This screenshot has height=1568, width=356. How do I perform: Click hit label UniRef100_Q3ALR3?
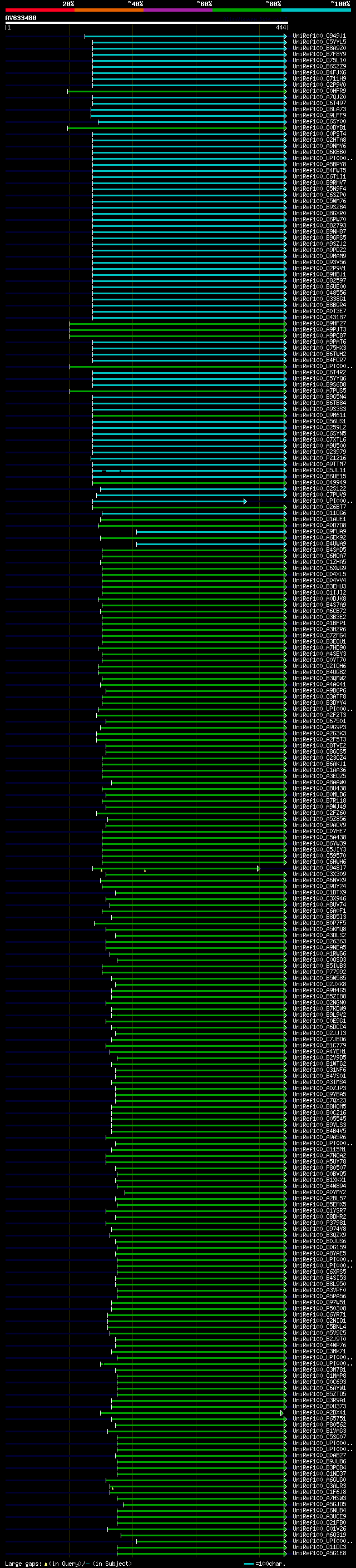pyautogui.click(x=319, y=1486)
